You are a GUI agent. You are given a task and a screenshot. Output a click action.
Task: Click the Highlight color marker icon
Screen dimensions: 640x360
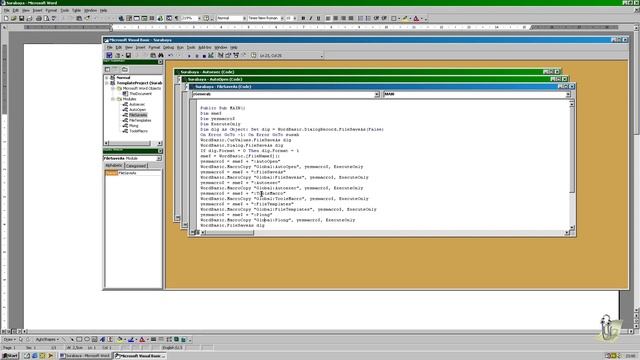coord(404,18)
